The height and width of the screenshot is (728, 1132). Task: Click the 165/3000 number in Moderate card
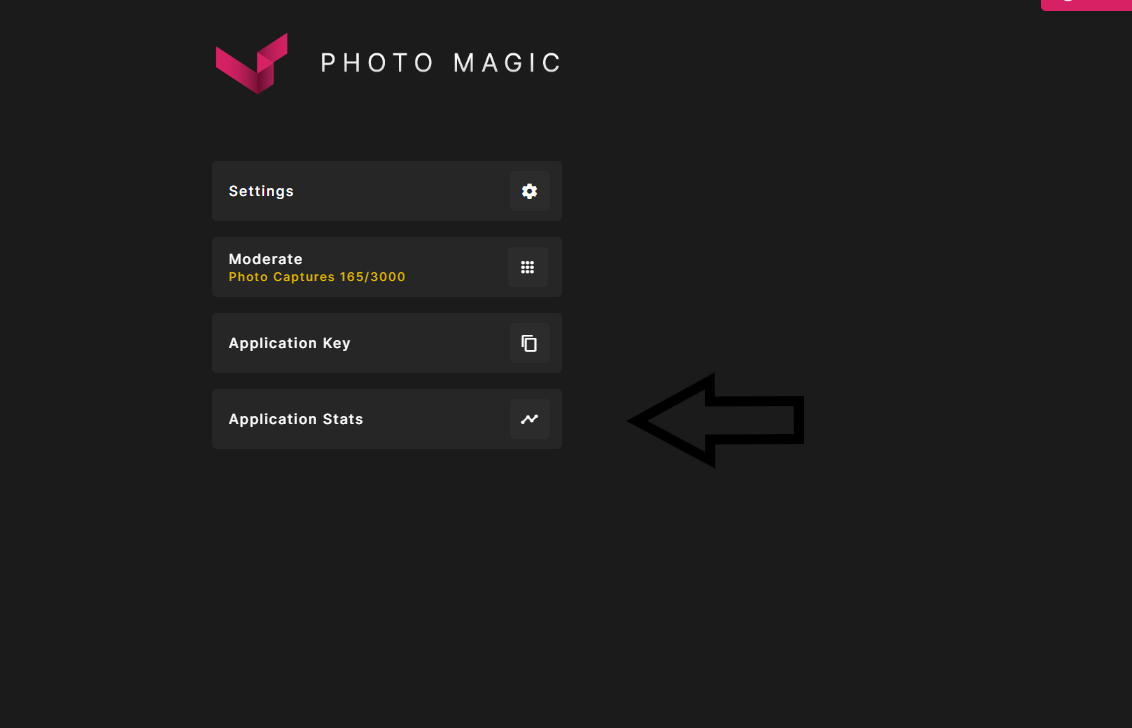(x=373, y=277)
